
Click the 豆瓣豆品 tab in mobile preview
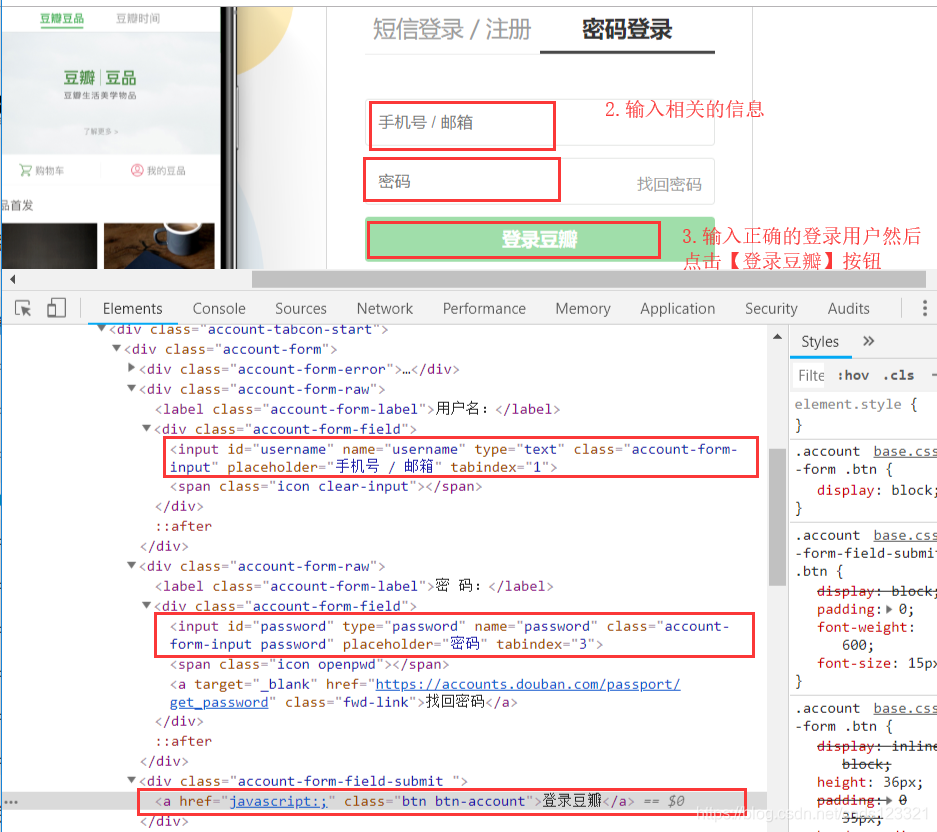62,19
